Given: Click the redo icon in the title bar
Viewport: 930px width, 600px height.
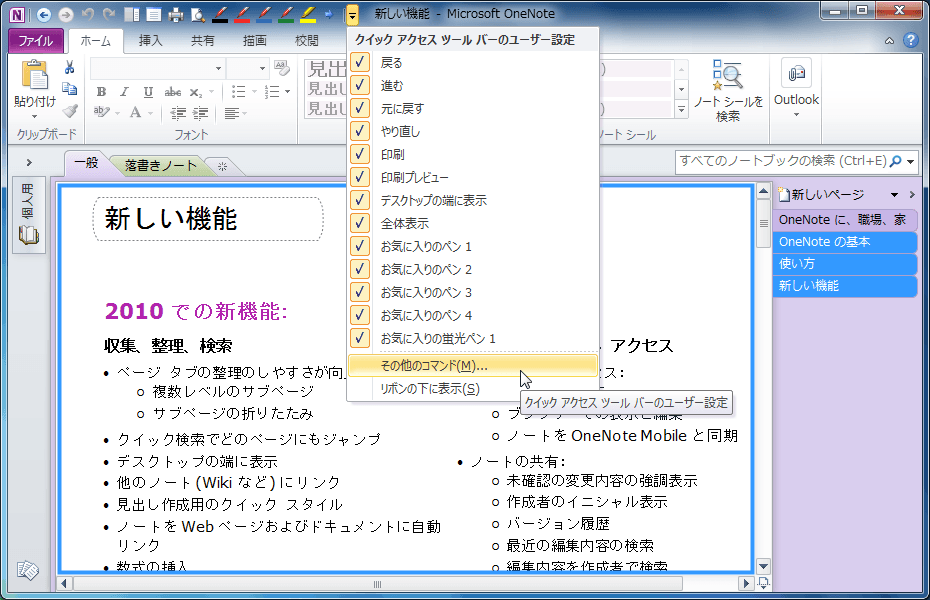Looking at the screenshot, I should coord(109,14).
